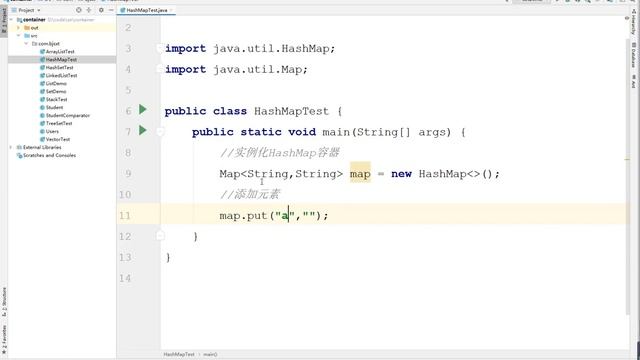The width and height of the screenshot is (640, 360).
Task: Click the expand/collapse all icon in Project panel
Action: [89, 10]
